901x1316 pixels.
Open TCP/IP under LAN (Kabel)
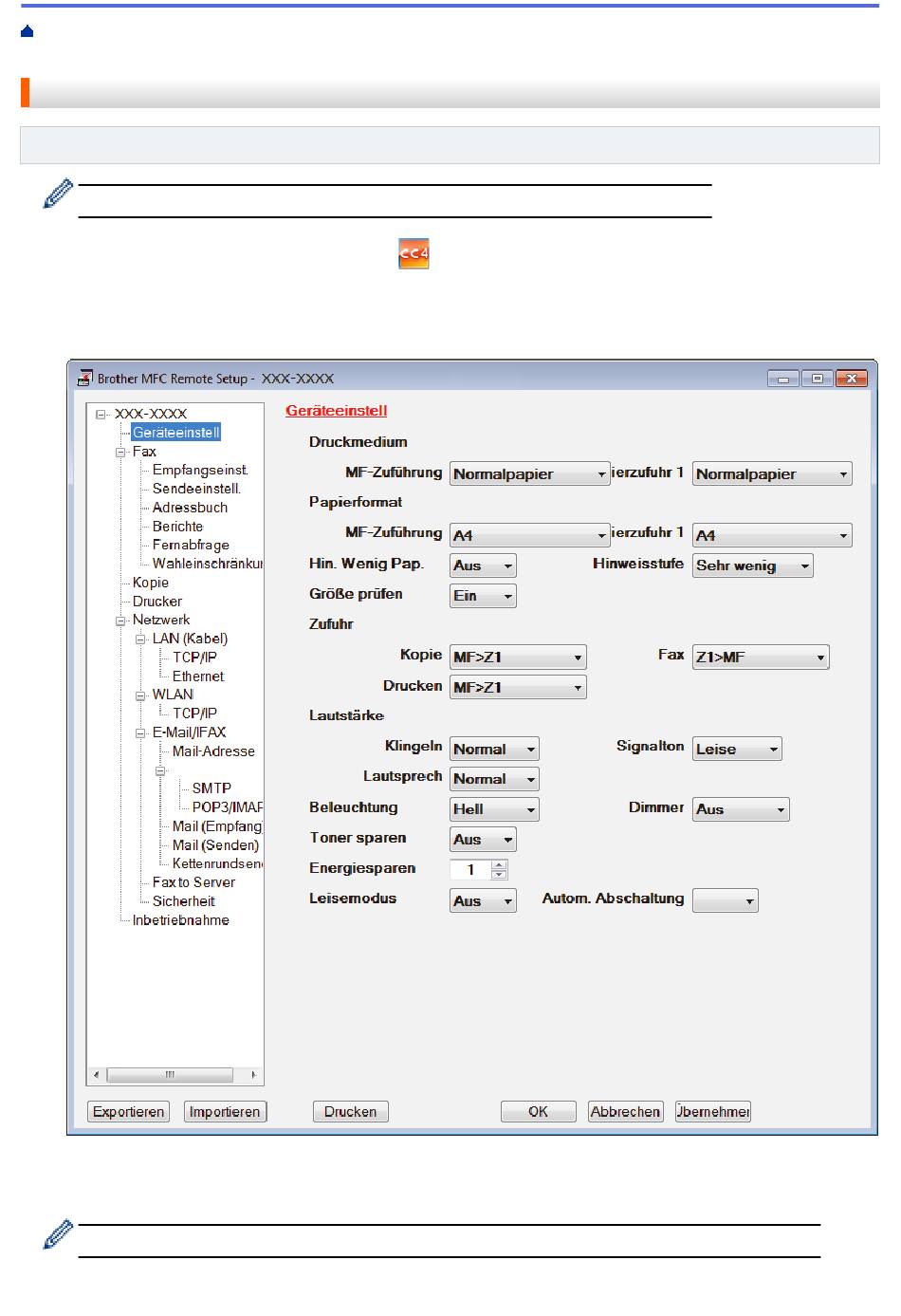tap(194, 658)
